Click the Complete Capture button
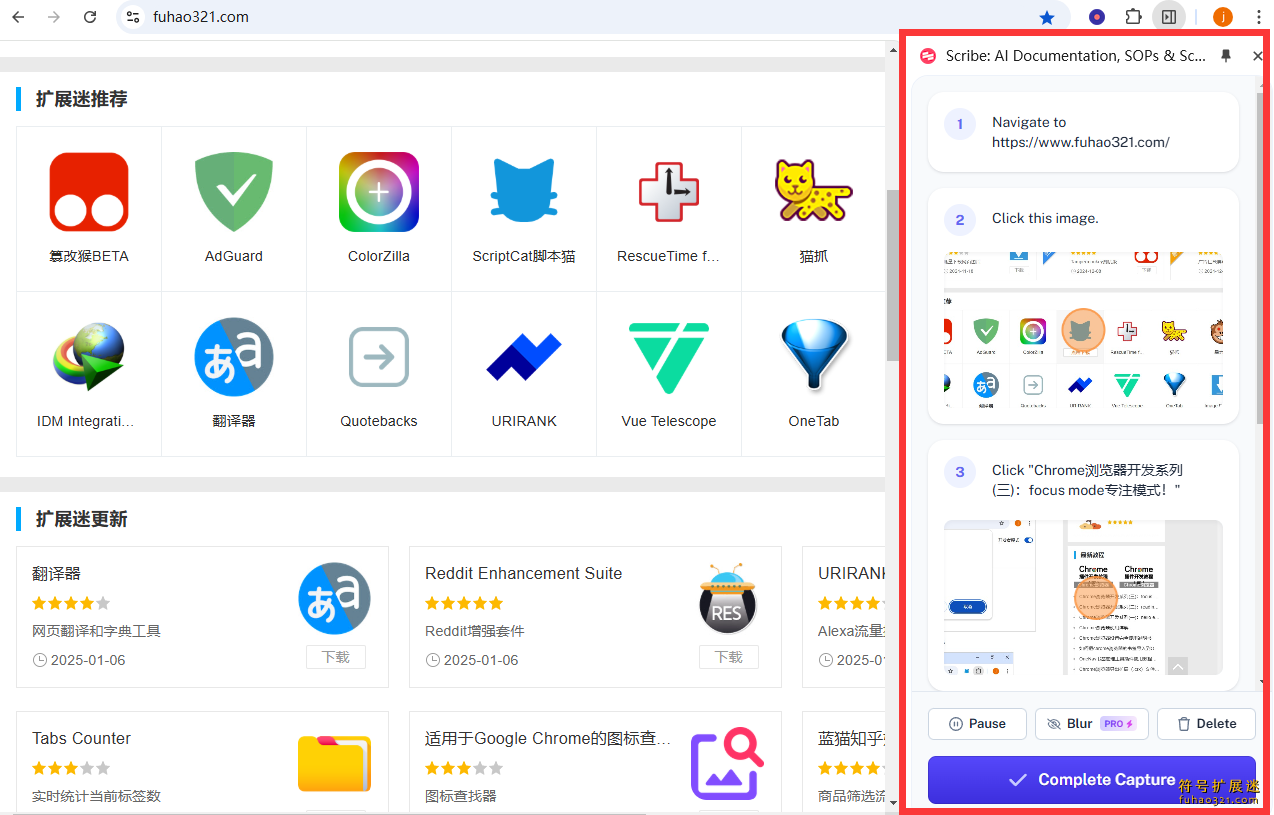 [1092, 780]
